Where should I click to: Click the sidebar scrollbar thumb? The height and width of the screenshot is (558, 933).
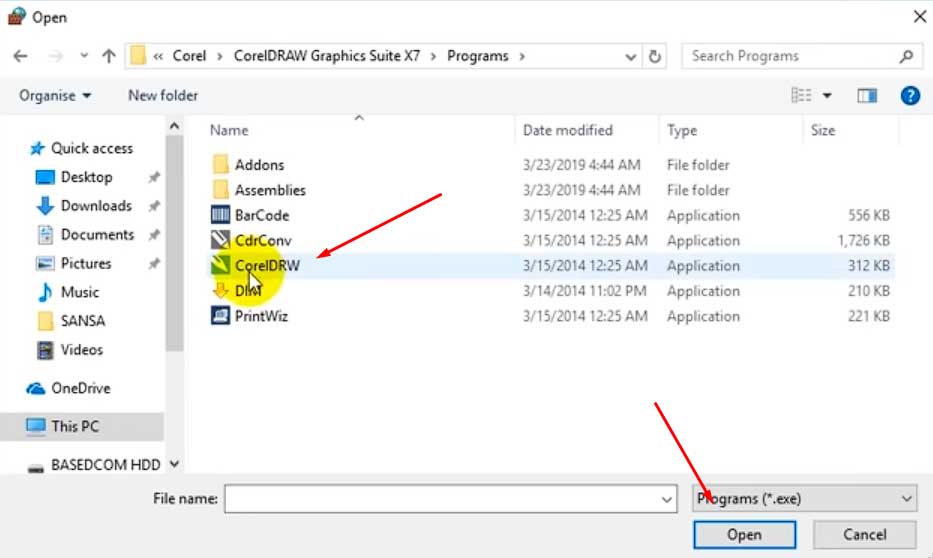[x=174, y=243]
